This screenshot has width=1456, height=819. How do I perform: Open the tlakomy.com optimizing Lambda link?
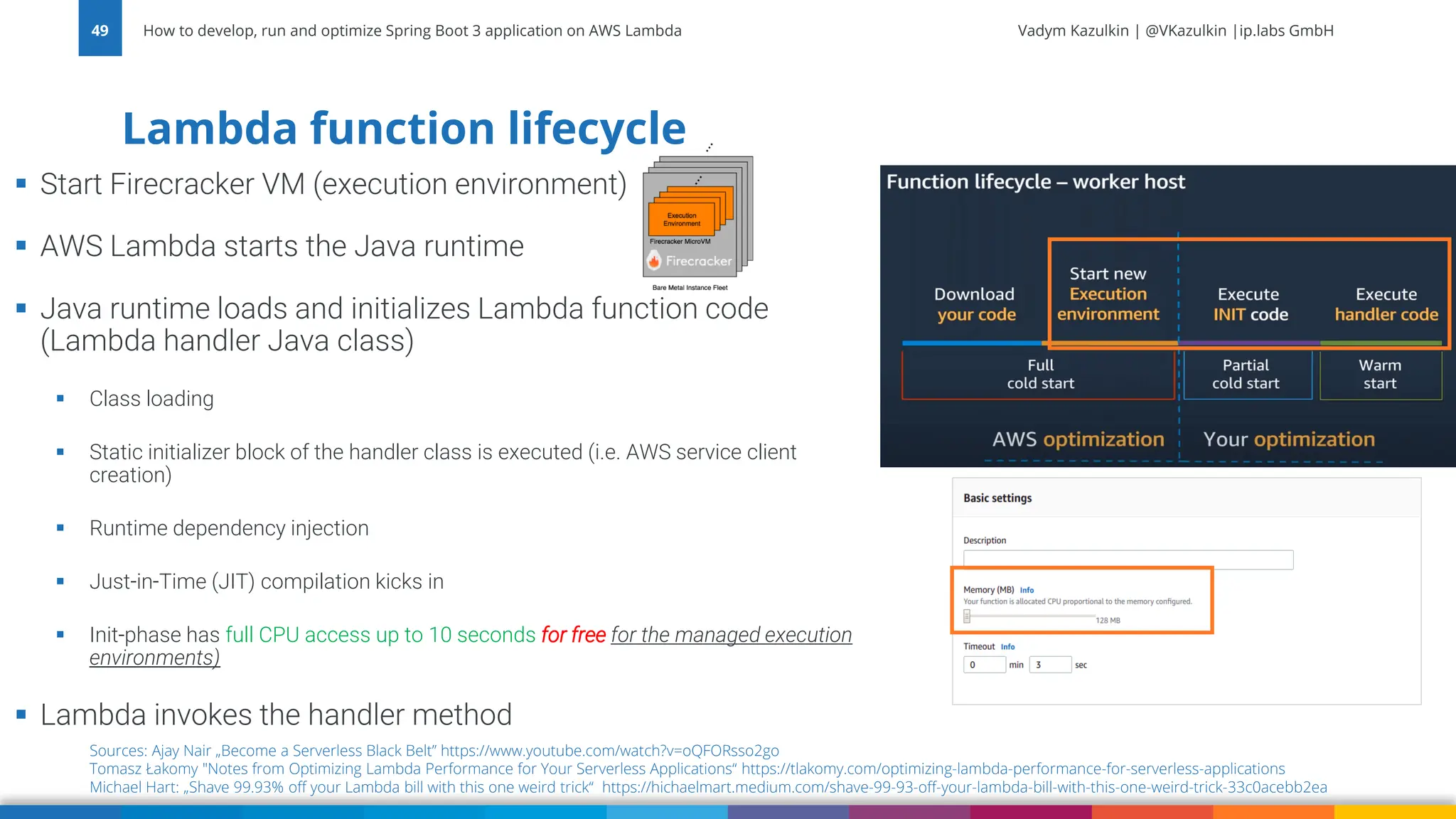coord(1012,769)
